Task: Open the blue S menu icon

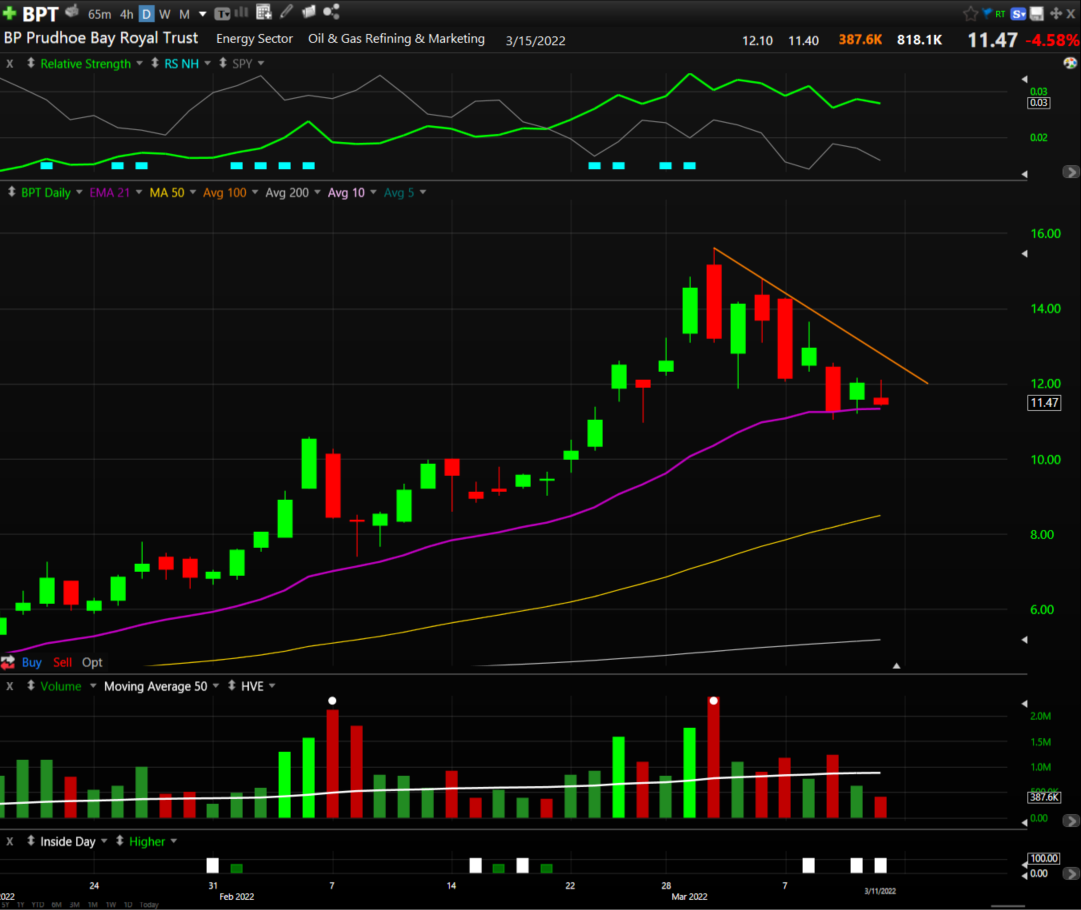Action: point(1018,13)
